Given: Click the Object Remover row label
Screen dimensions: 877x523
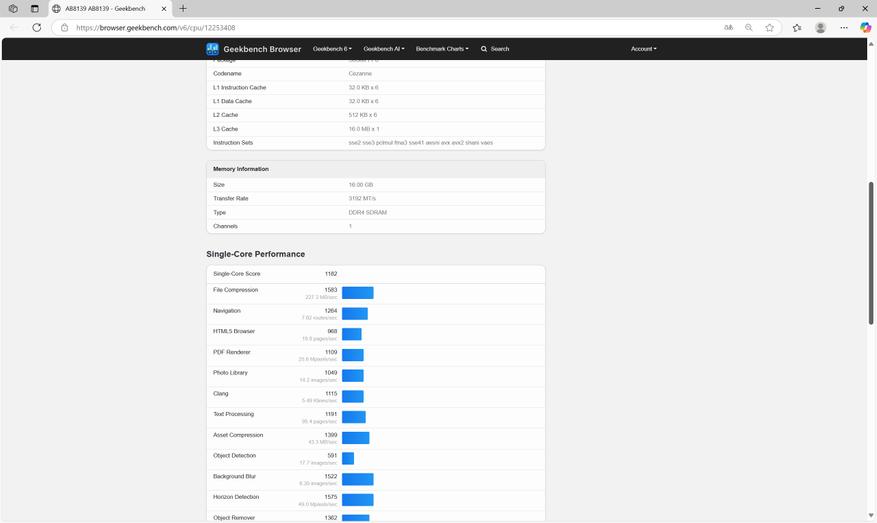Looking at the screenshot, I should (x=234, y=517).
